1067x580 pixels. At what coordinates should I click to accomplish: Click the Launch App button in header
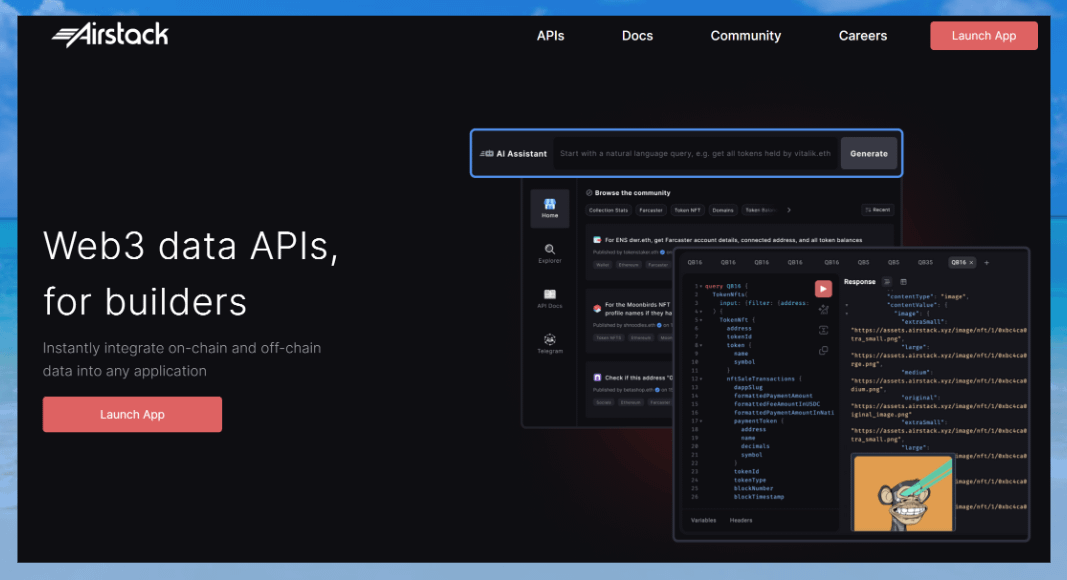click(983, 36)
